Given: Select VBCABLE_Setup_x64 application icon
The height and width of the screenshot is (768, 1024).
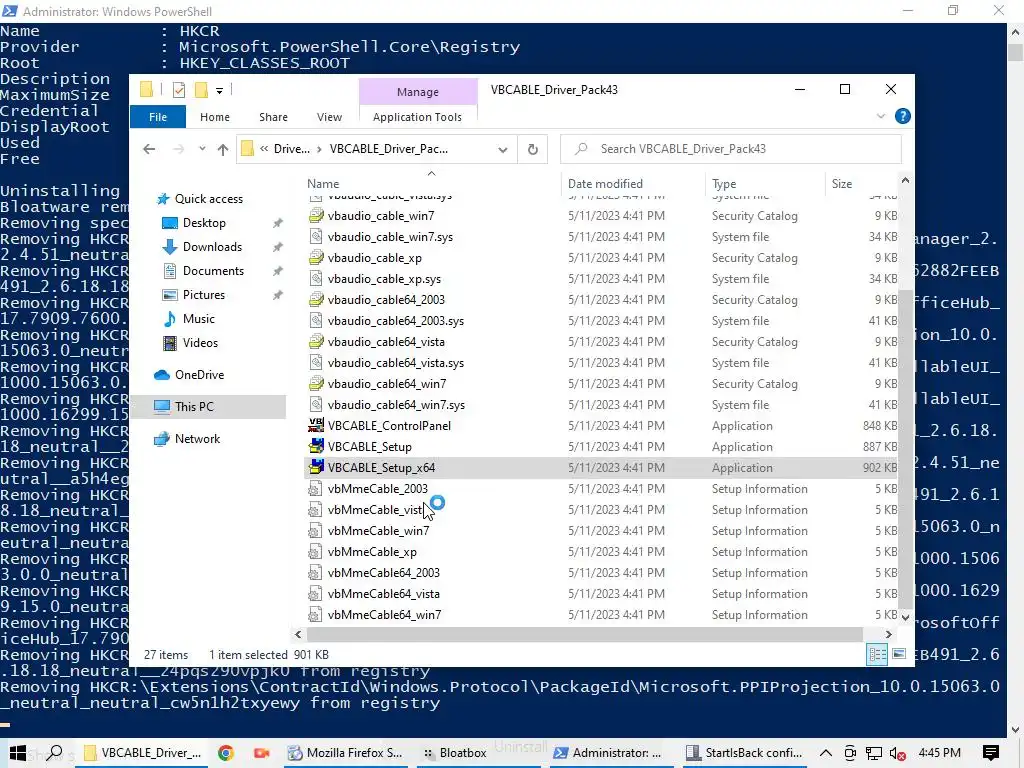Looking at the screenshot, I should click(316, 468).
